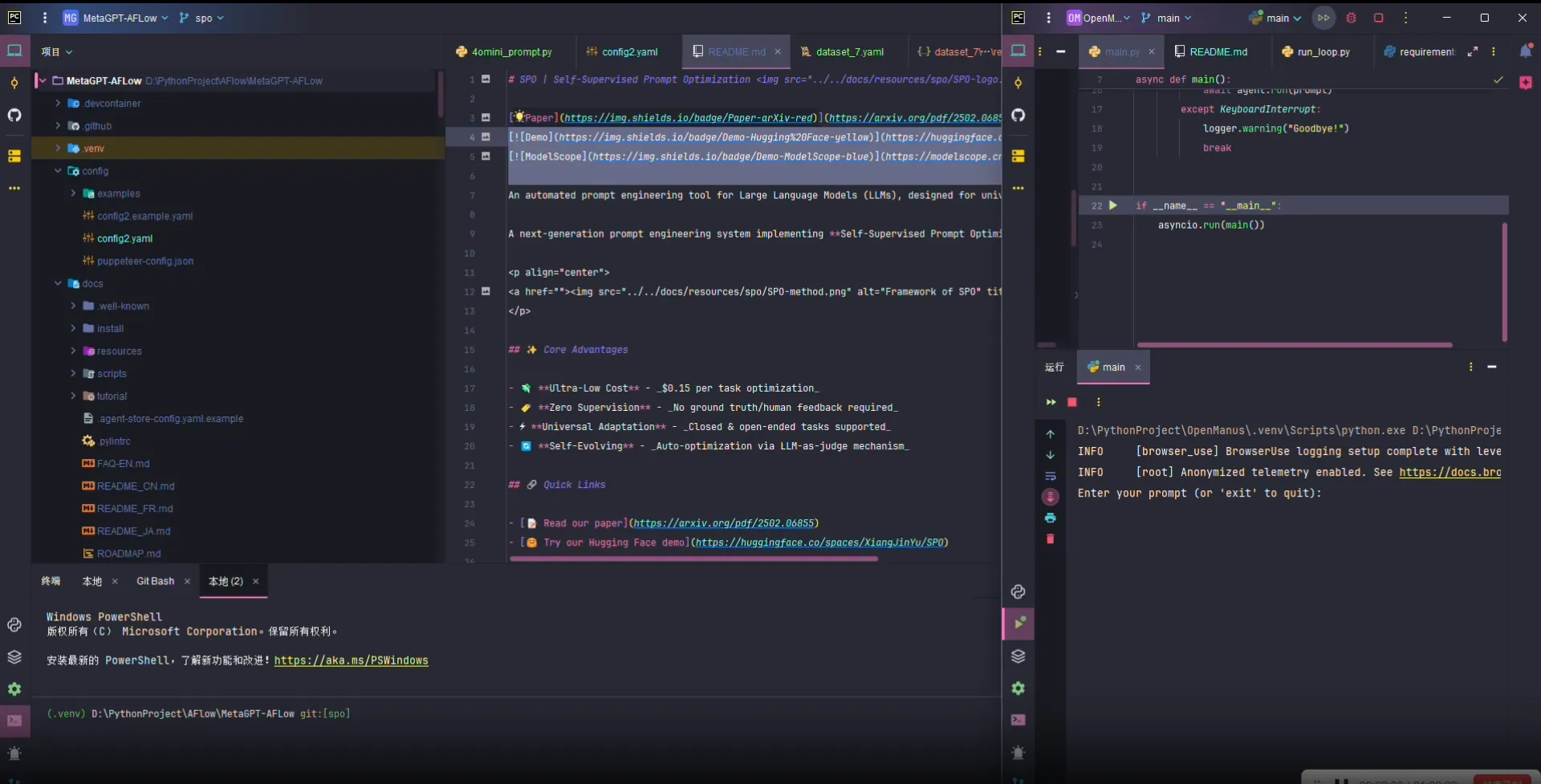Open AI Assistant panel in OpenManus
The width and height of the screenshot is (1541, 784).
click(x=1526, y=83)
